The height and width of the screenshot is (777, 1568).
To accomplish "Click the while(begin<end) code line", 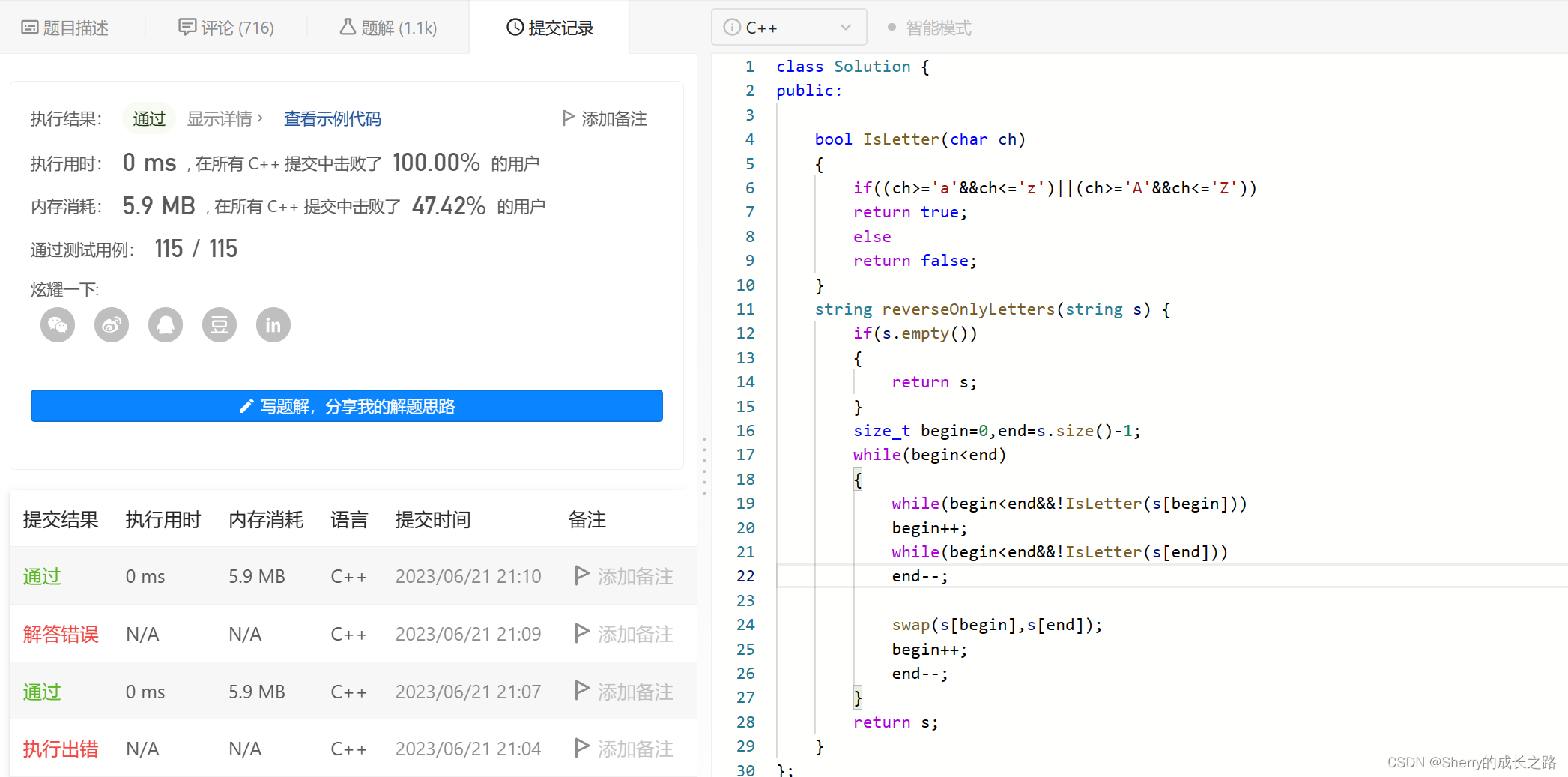I will (x=930, y=455).
